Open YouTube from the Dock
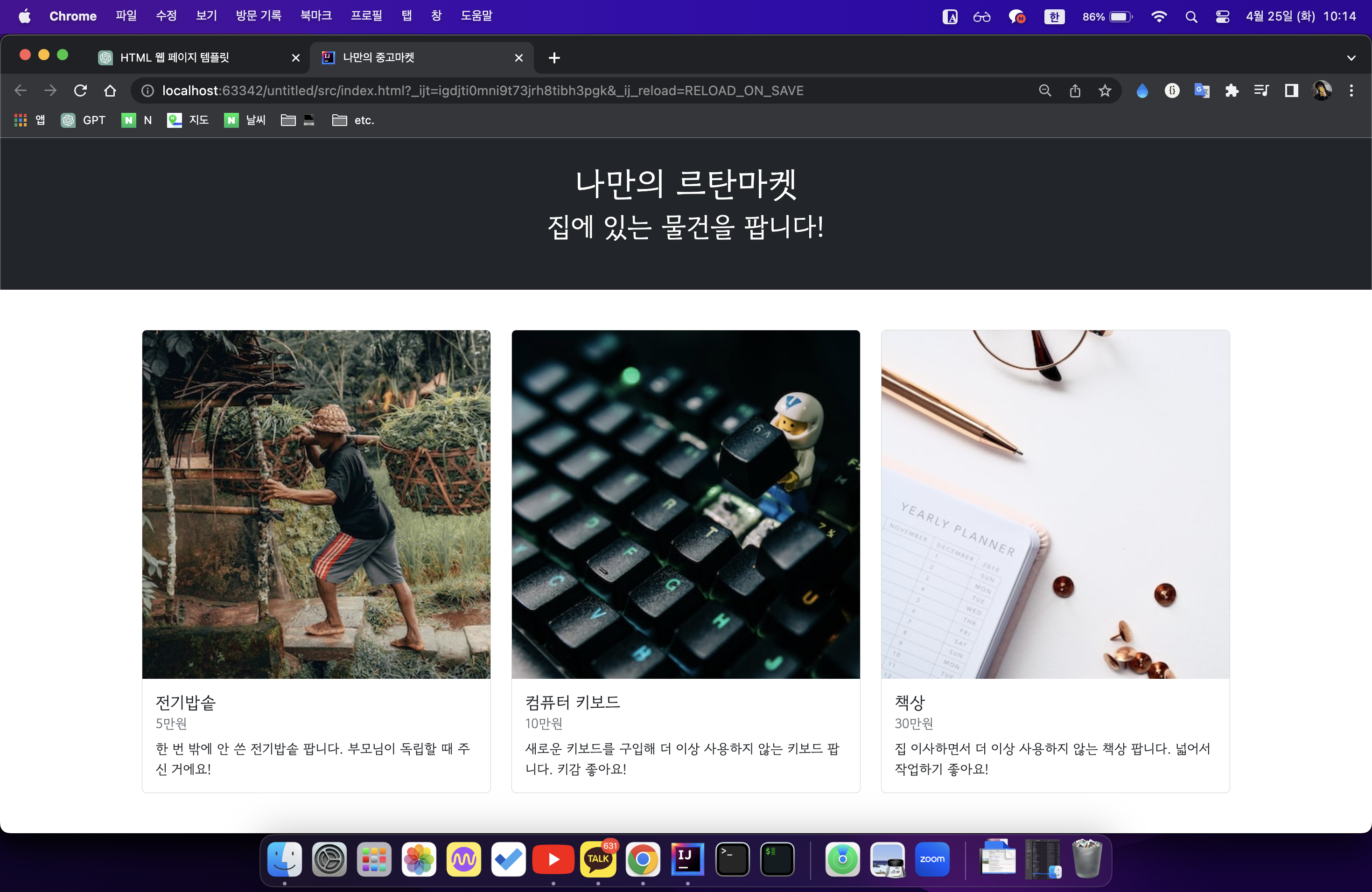The height and width of the screenshot is (892, 1372). click(553, 859)
